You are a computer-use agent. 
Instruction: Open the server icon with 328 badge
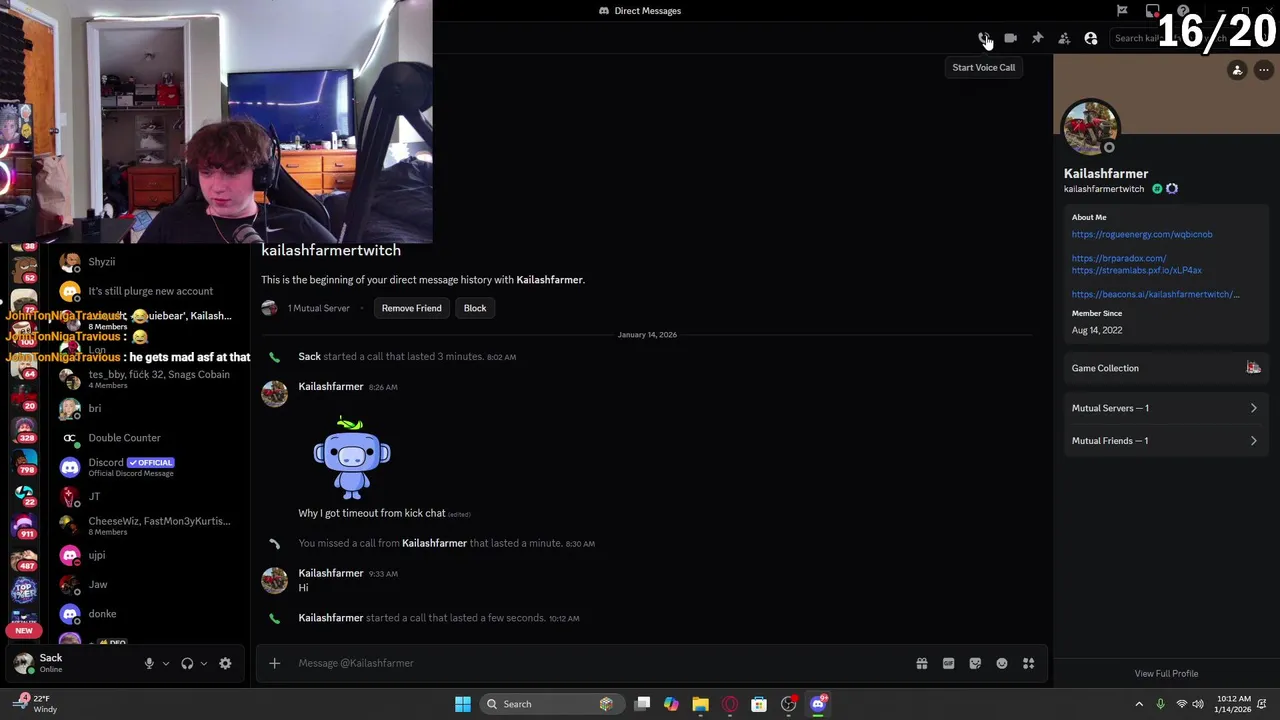[25, 429]
